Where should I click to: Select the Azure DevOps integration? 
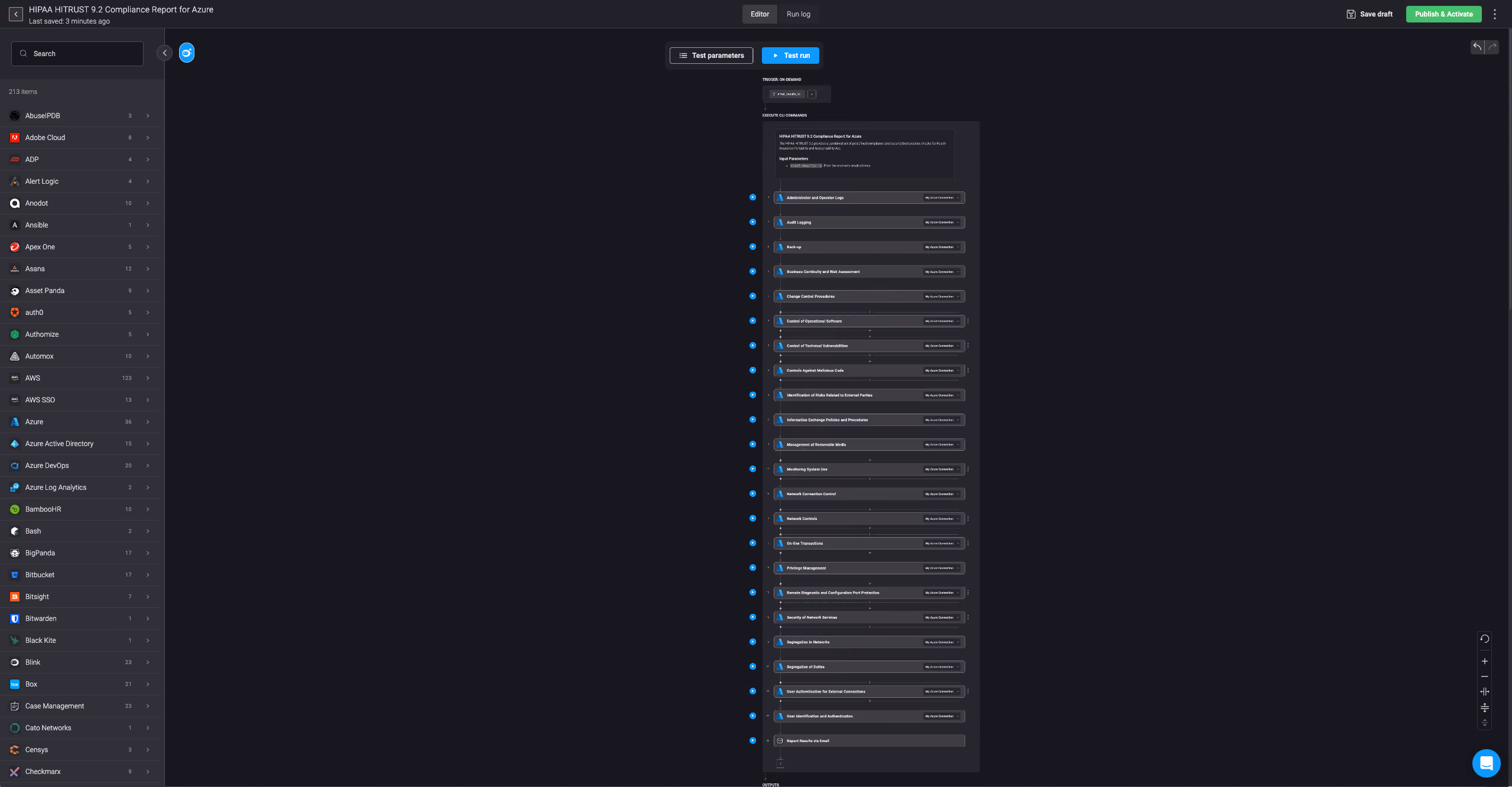coord(80,466)
